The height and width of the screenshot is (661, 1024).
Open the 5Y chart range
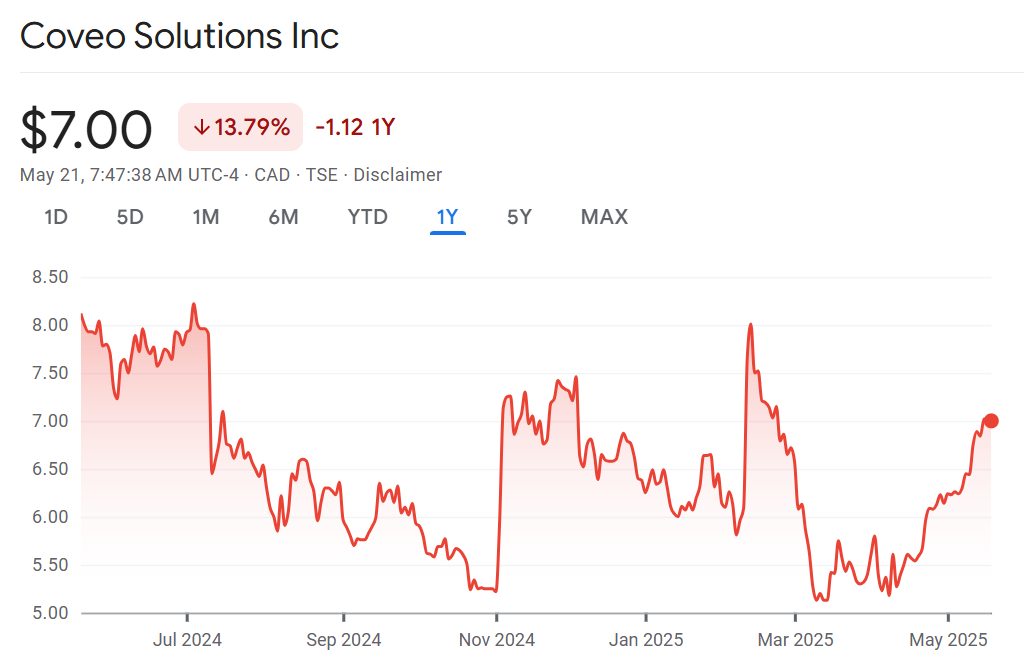519,217
